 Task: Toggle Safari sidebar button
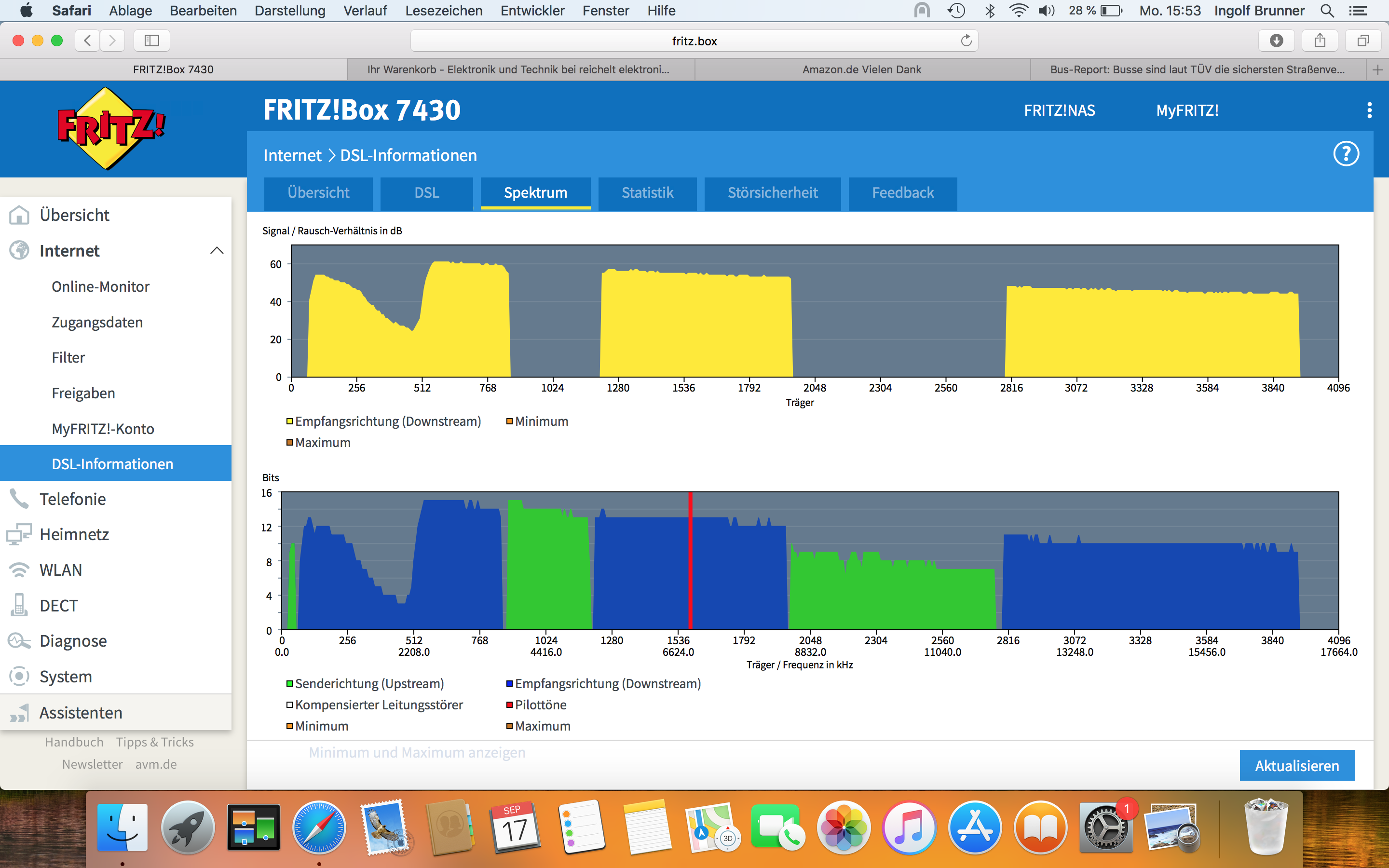(x=151, y=41)
